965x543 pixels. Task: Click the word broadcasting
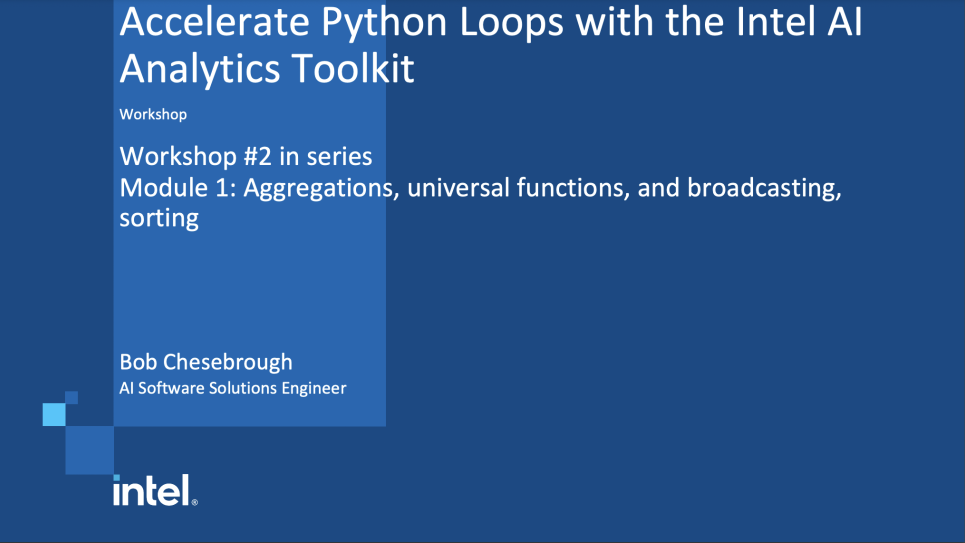click(761, 187)
